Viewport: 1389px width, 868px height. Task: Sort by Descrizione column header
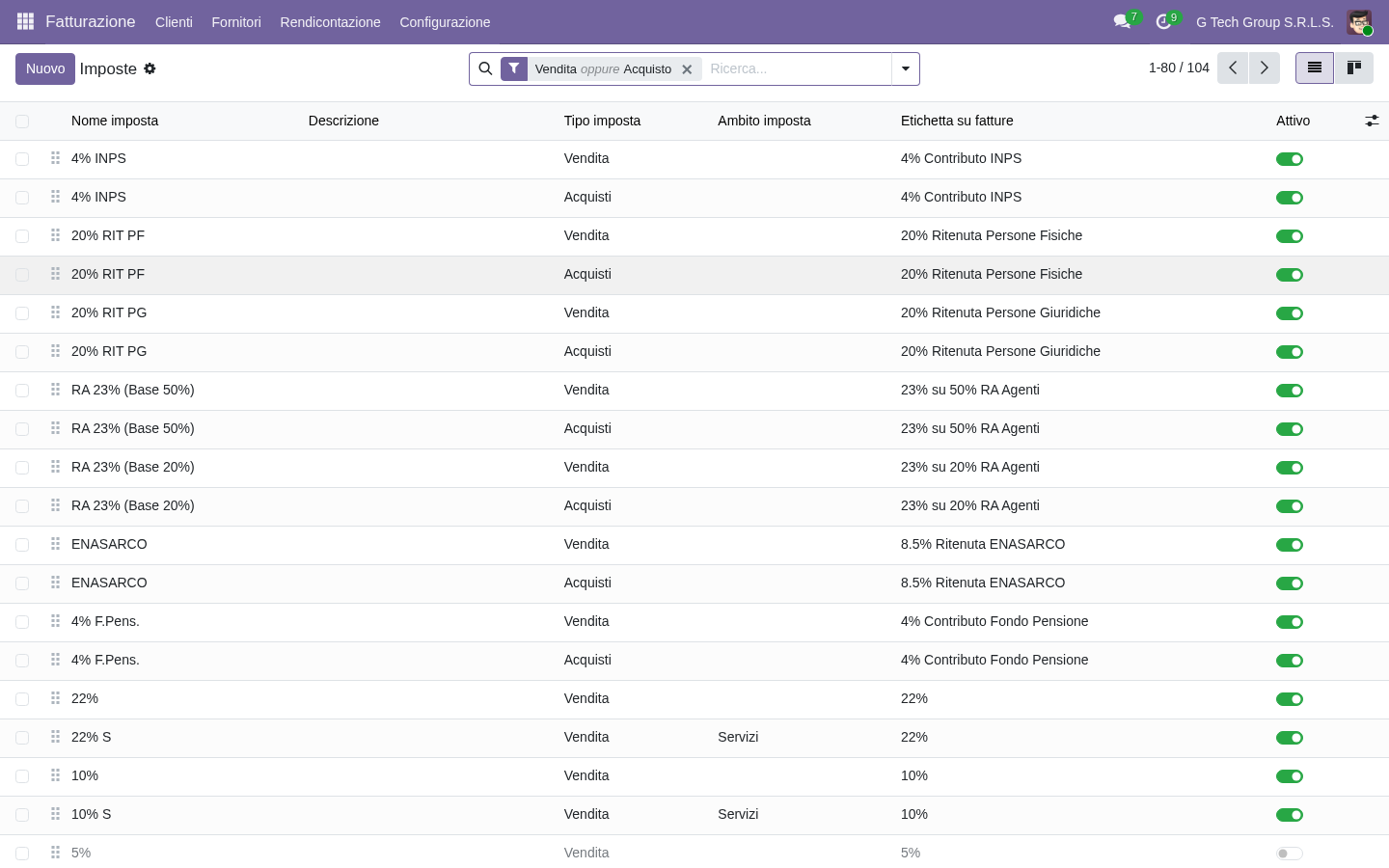coord(343,121)
